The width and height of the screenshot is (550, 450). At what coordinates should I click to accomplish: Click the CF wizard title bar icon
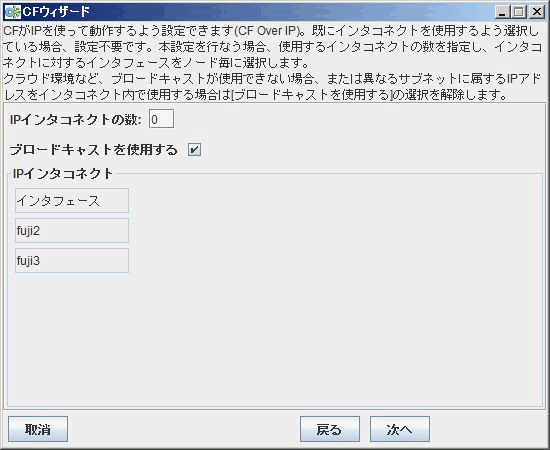click(x=13, y=12)
